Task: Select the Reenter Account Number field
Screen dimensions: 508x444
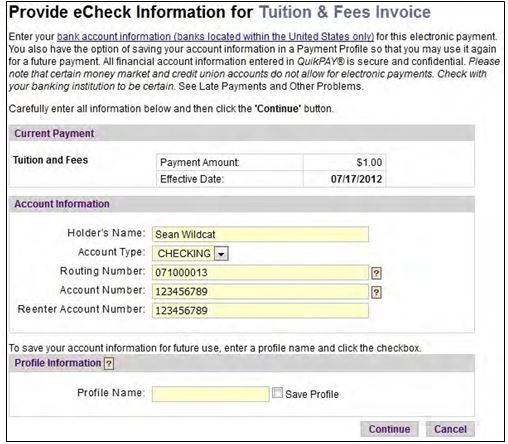Action: [260, 311]
